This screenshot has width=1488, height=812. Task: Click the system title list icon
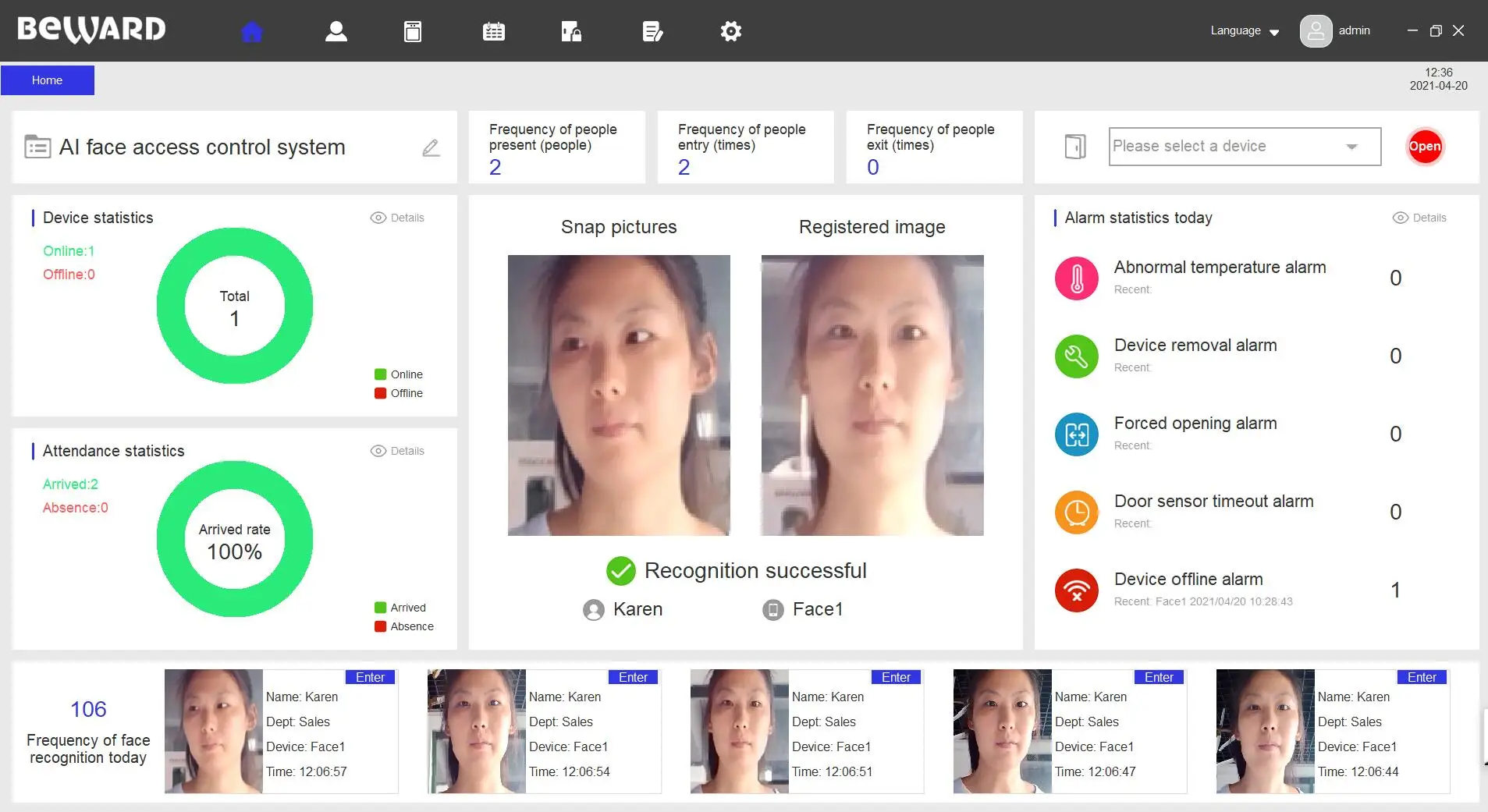(37, 147)
